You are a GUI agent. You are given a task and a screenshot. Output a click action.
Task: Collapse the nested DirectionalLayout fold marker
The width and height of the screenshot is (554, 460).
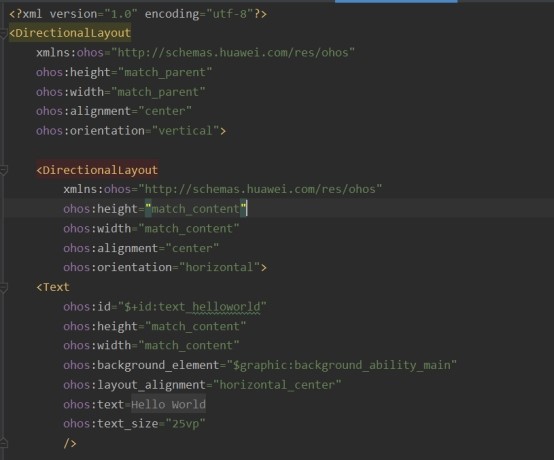3,171
